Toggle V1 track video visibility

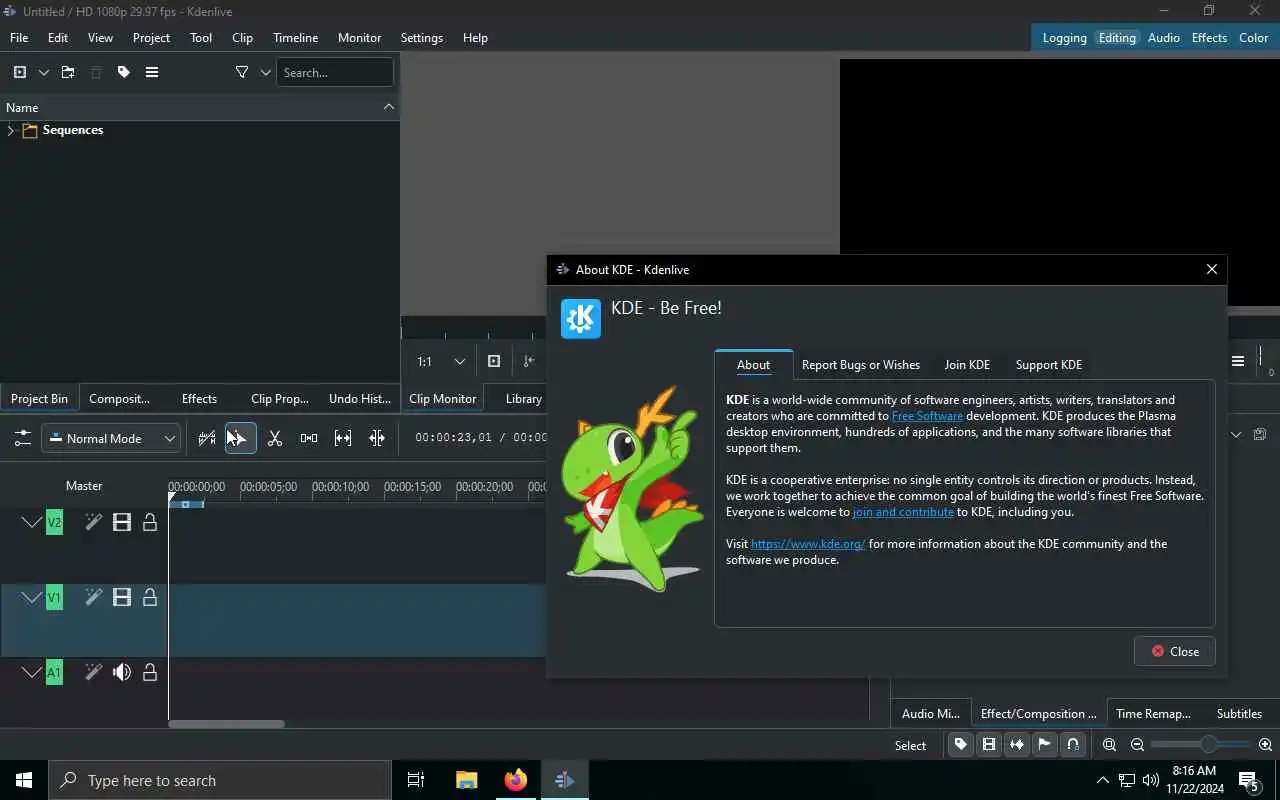click(x=122, y=597)
